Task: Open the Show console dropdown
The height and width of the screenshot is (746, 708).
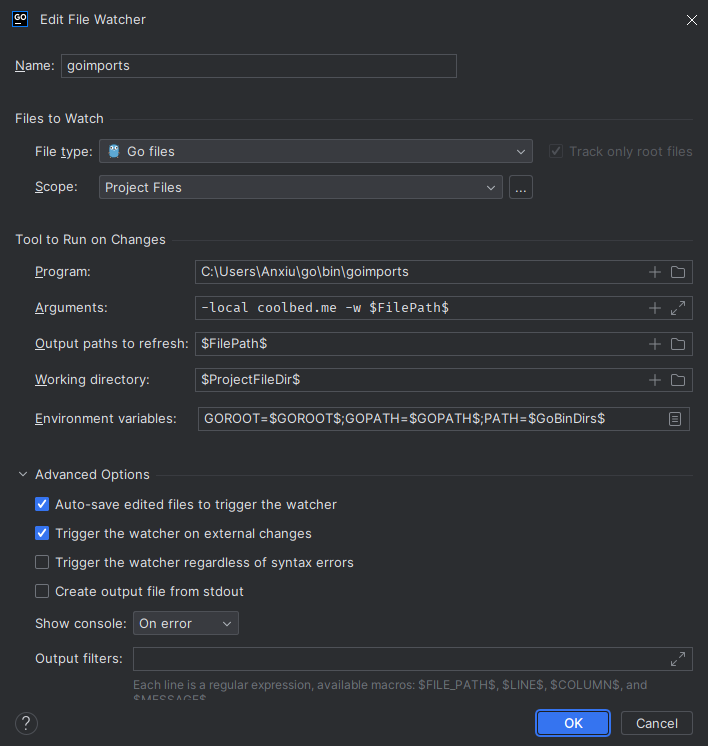Action: click(x=186, y=623)
